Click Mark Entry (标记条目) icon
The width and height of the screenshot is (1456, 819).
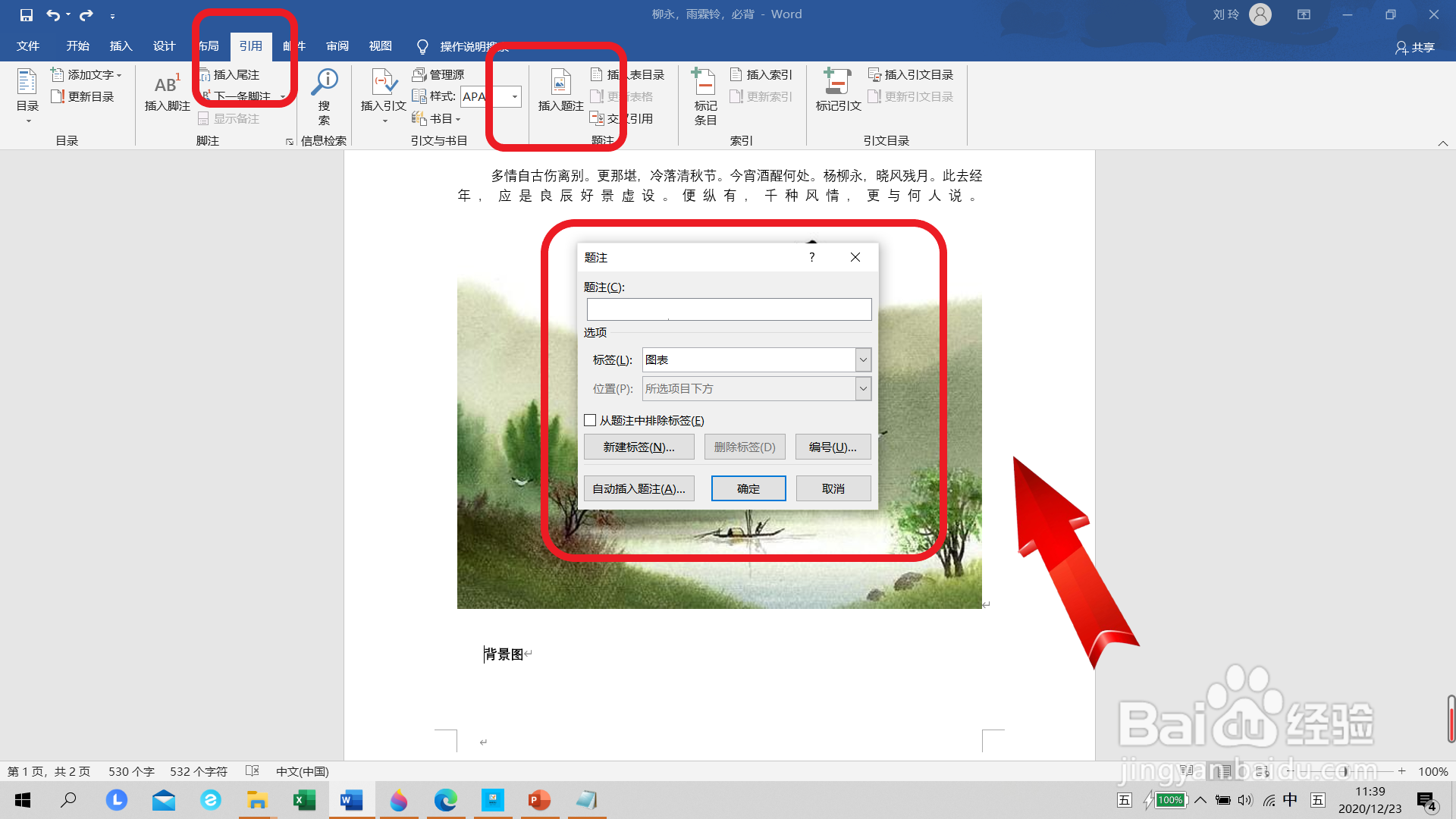coord(704,96)
